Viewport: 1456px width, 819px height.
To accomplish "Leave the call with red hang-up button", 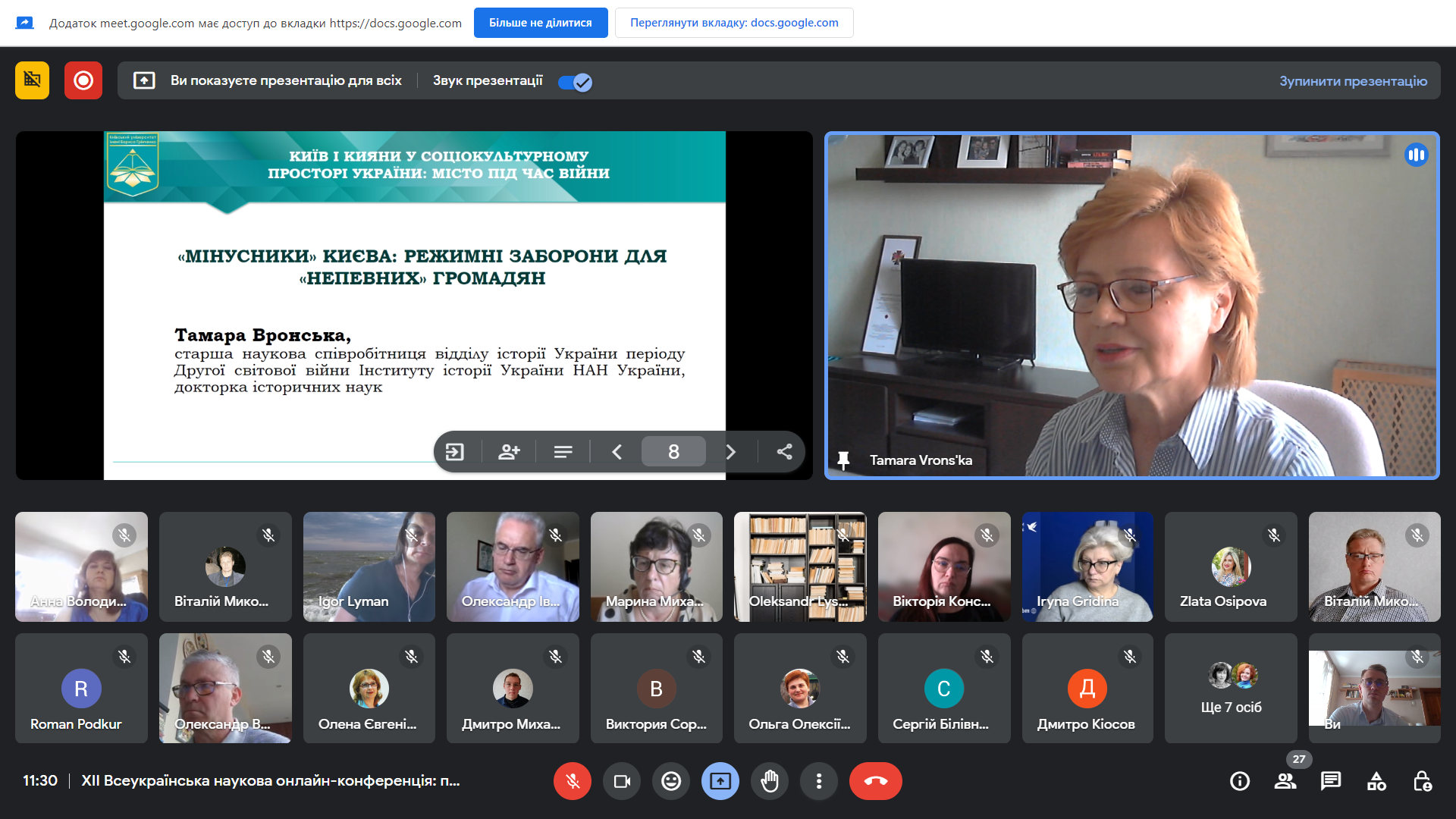I will (876, 781).
